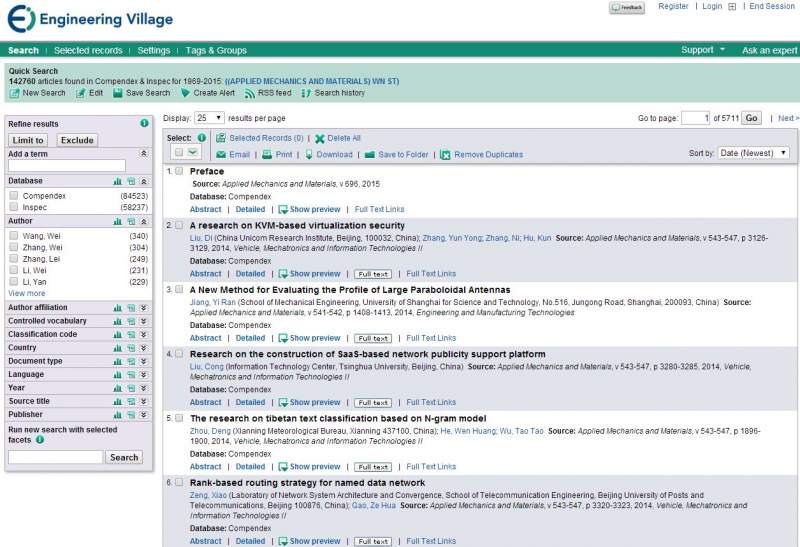Click the Login expand plus icon

[732, 7]
